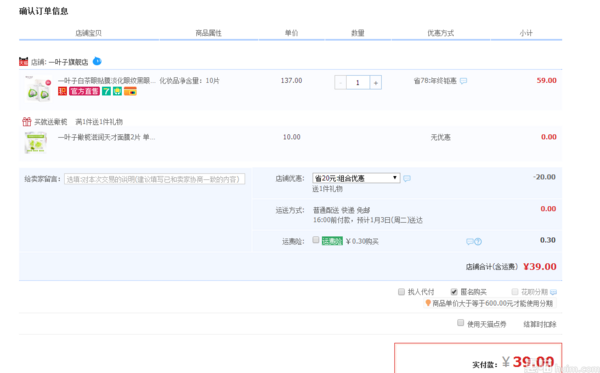The image size is (600, 373).
Task: Click the ¥0.30购买 insurance price text
Action: (362, 241)
